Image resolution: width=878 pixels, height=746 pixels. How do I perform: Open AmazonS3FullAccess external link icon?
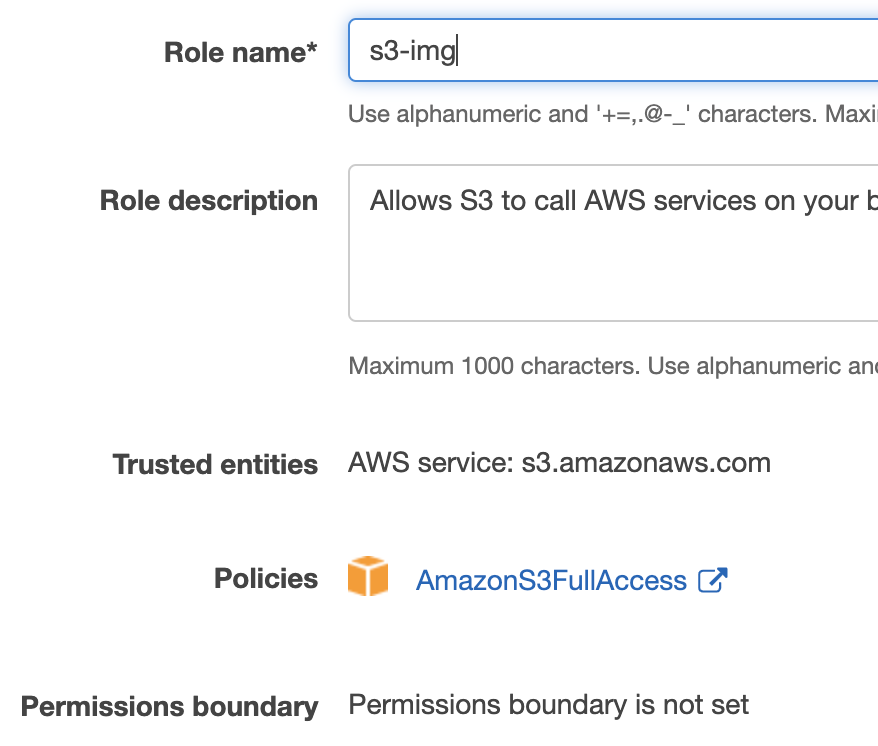click(712, 580)
